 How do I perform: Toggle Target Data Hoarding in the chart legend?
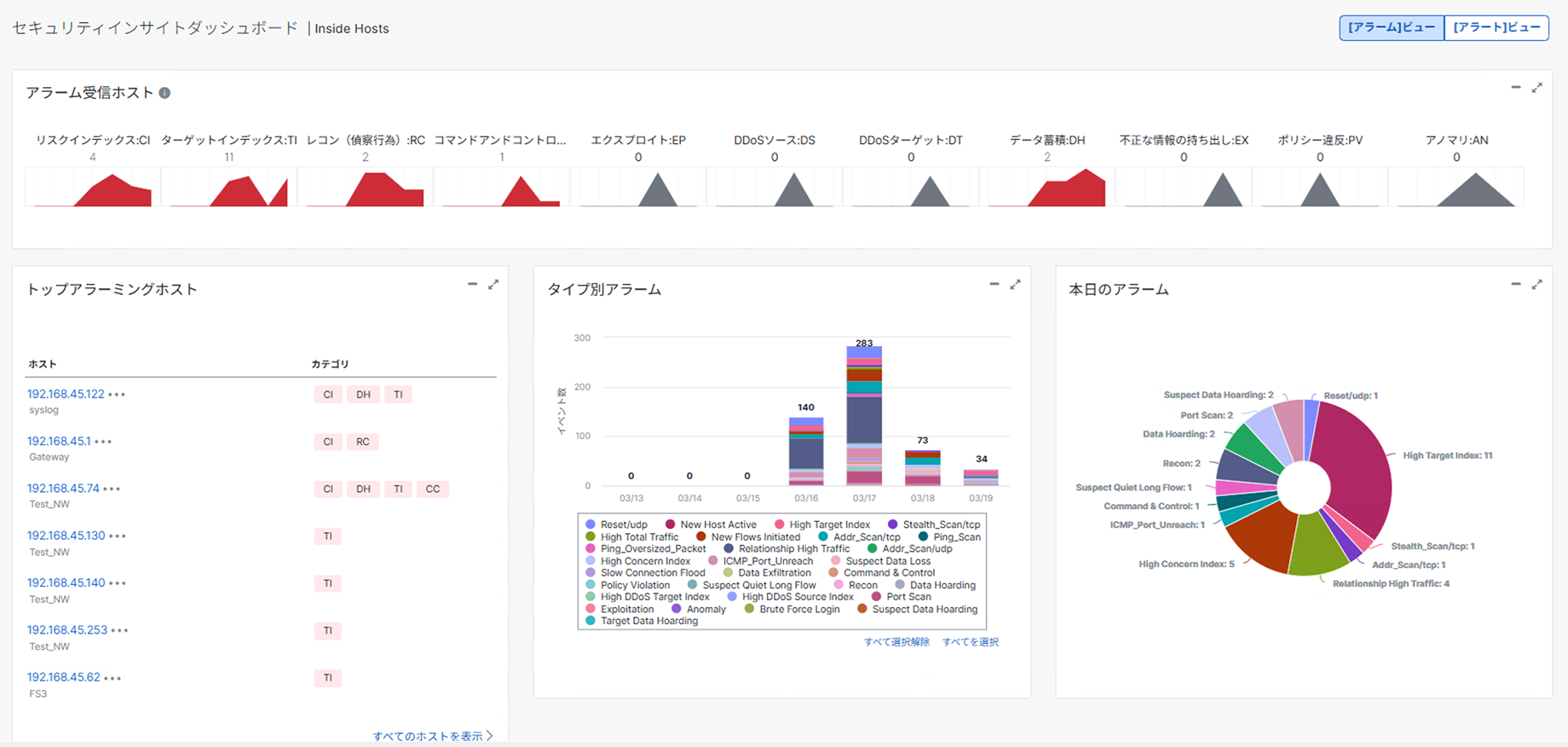(642, 621)
